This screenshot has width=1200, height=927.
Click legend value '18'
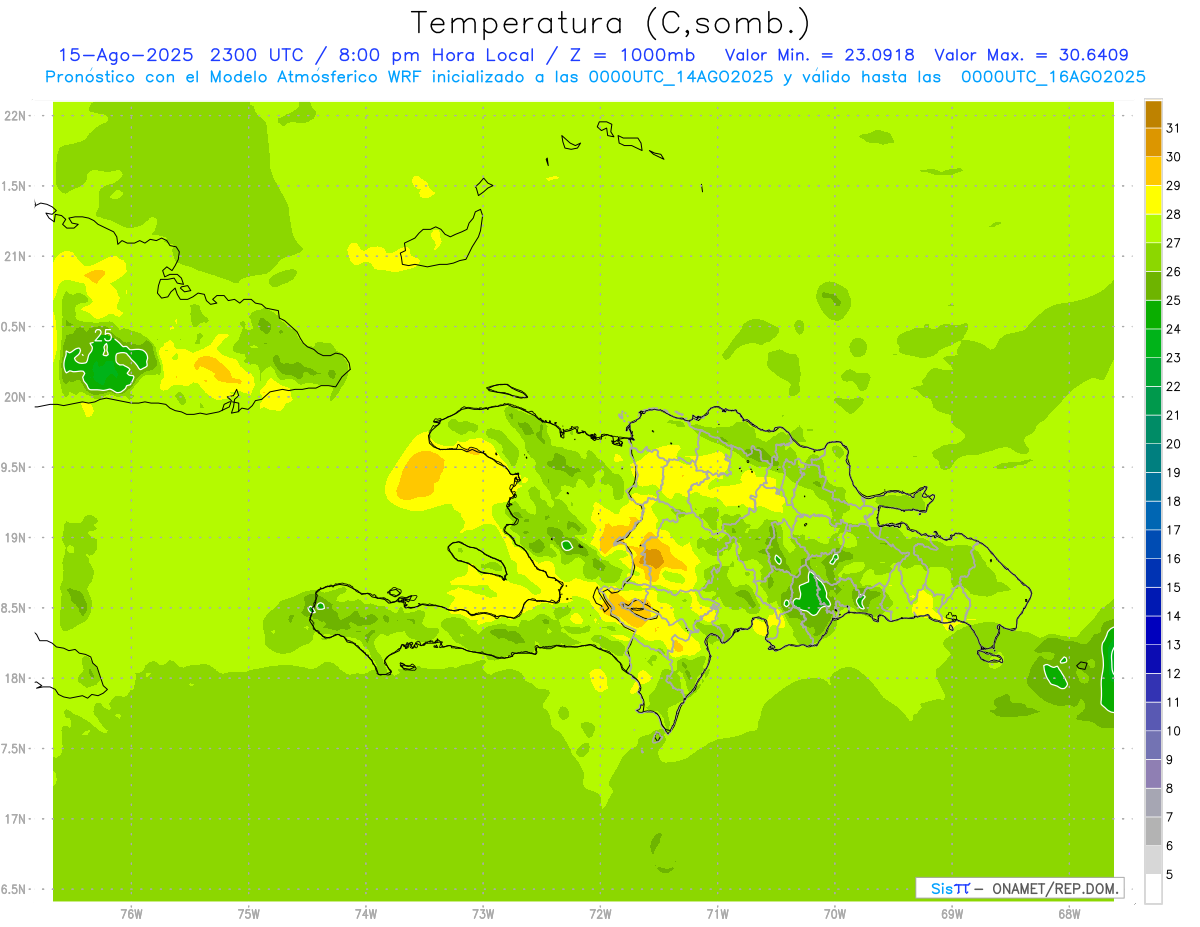pos(1174,501)
